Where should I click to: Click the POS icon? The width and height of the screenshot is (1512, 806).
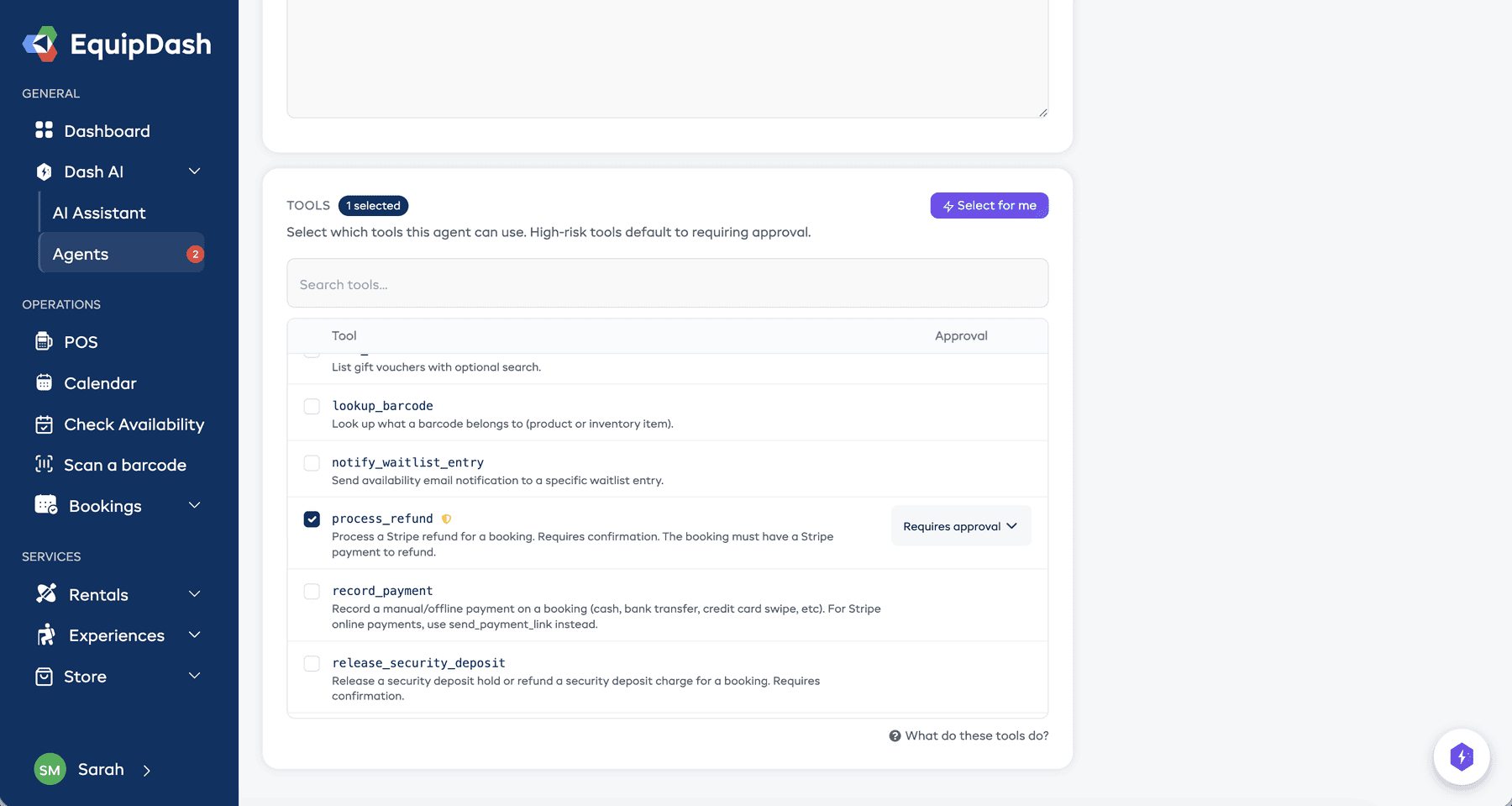click(x=44, y=341)
